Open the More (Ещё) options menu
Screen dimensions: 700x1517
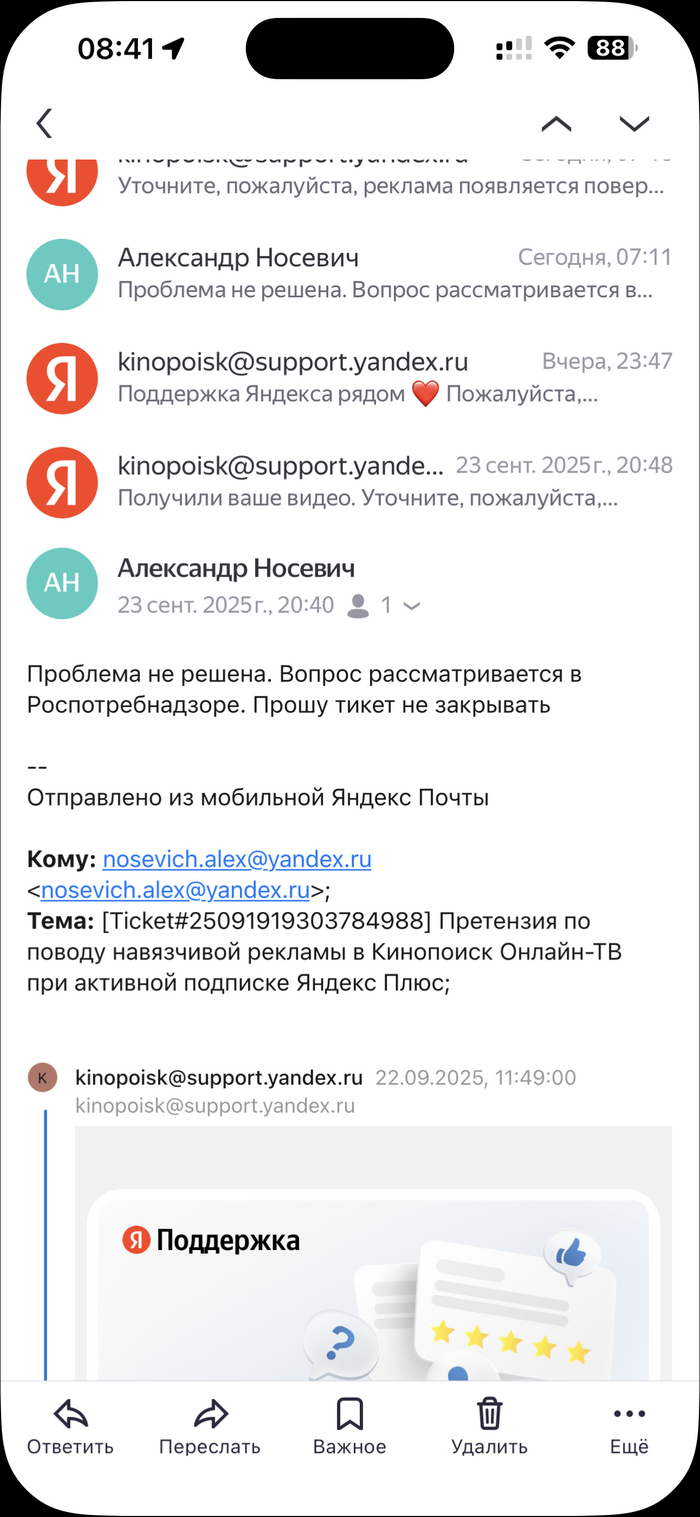629,1414
